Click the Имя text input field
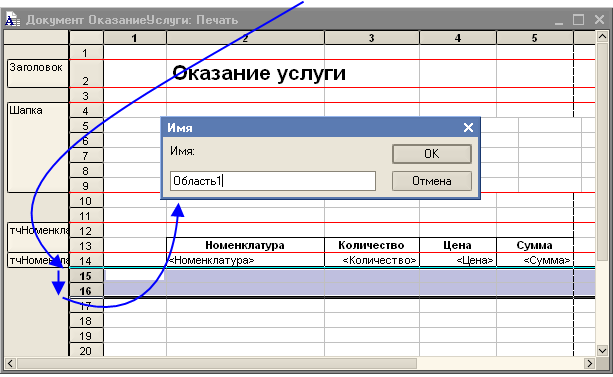613x377 pixels. pos(273,181)
